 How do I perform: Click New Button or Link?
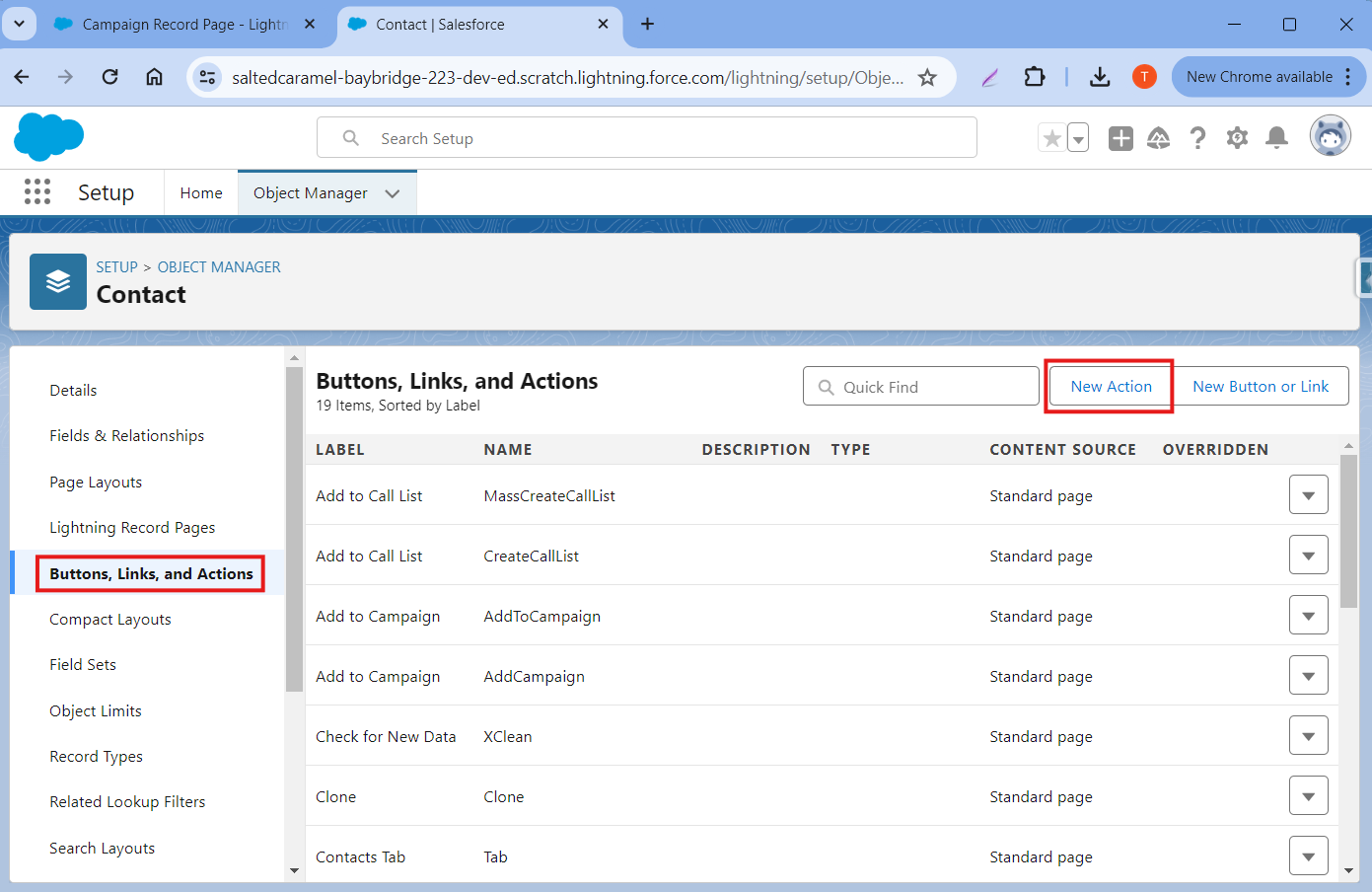(1261, 387)
